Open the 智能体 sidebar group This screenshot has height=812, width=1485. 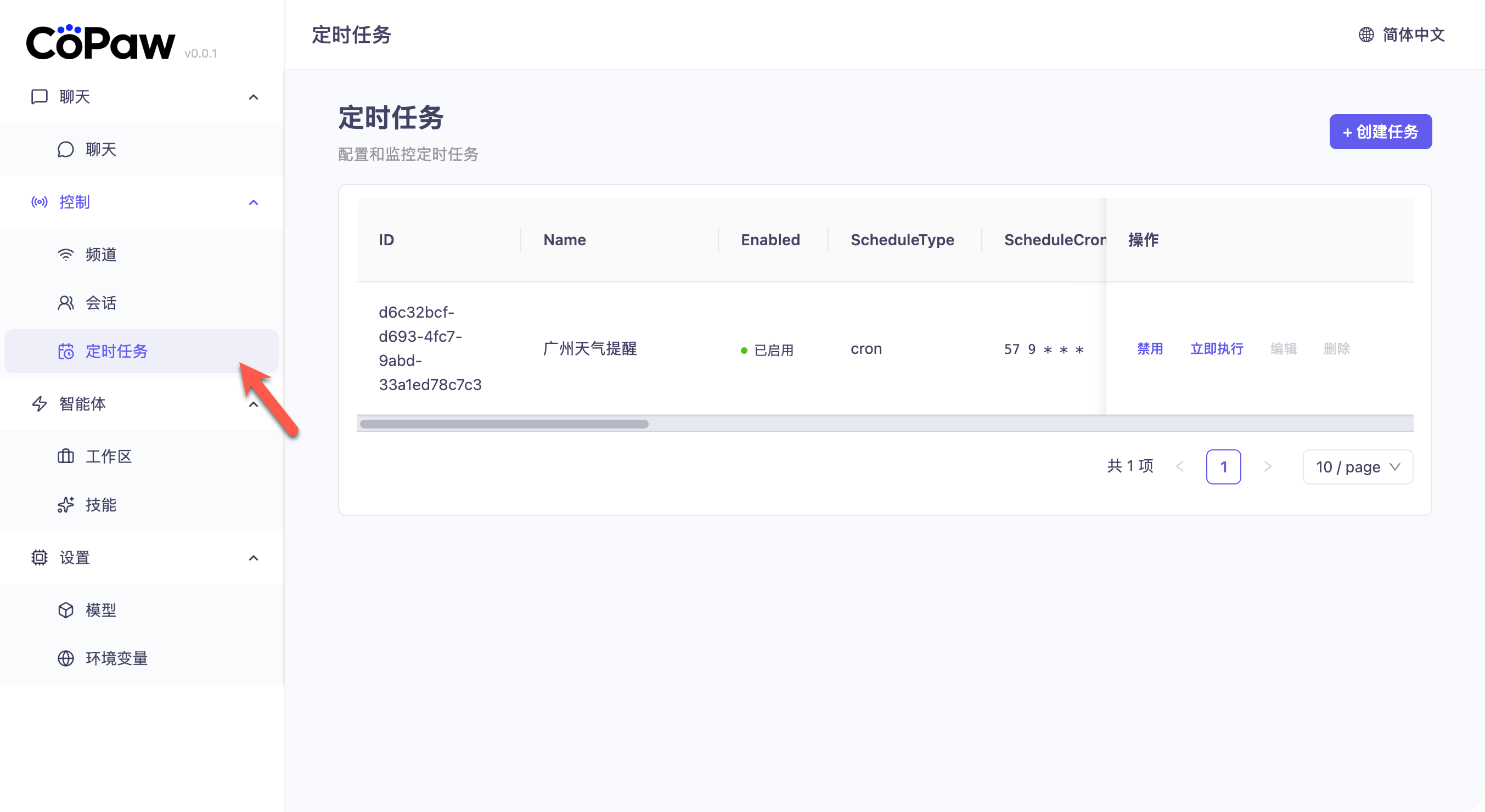click(83, 404)
